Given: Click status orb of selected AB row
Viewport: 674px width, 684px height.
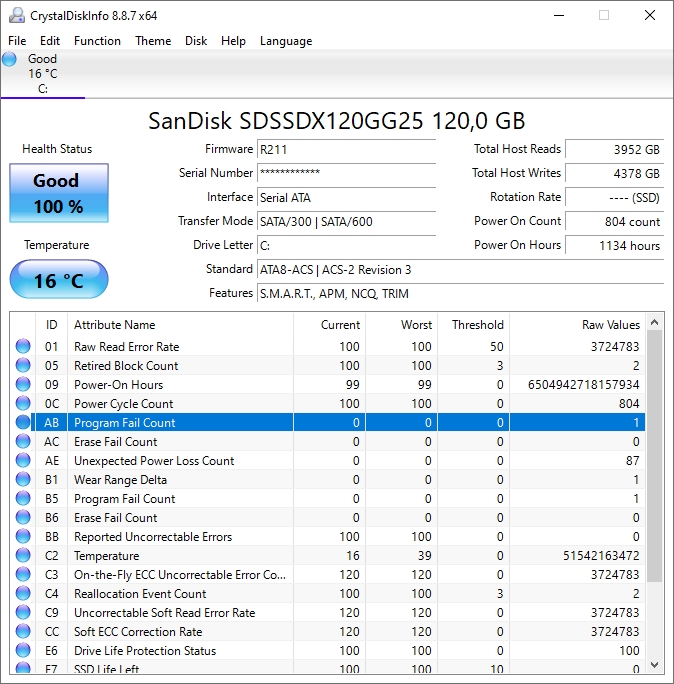Looking at the screenshot, I should coord(23,422).
